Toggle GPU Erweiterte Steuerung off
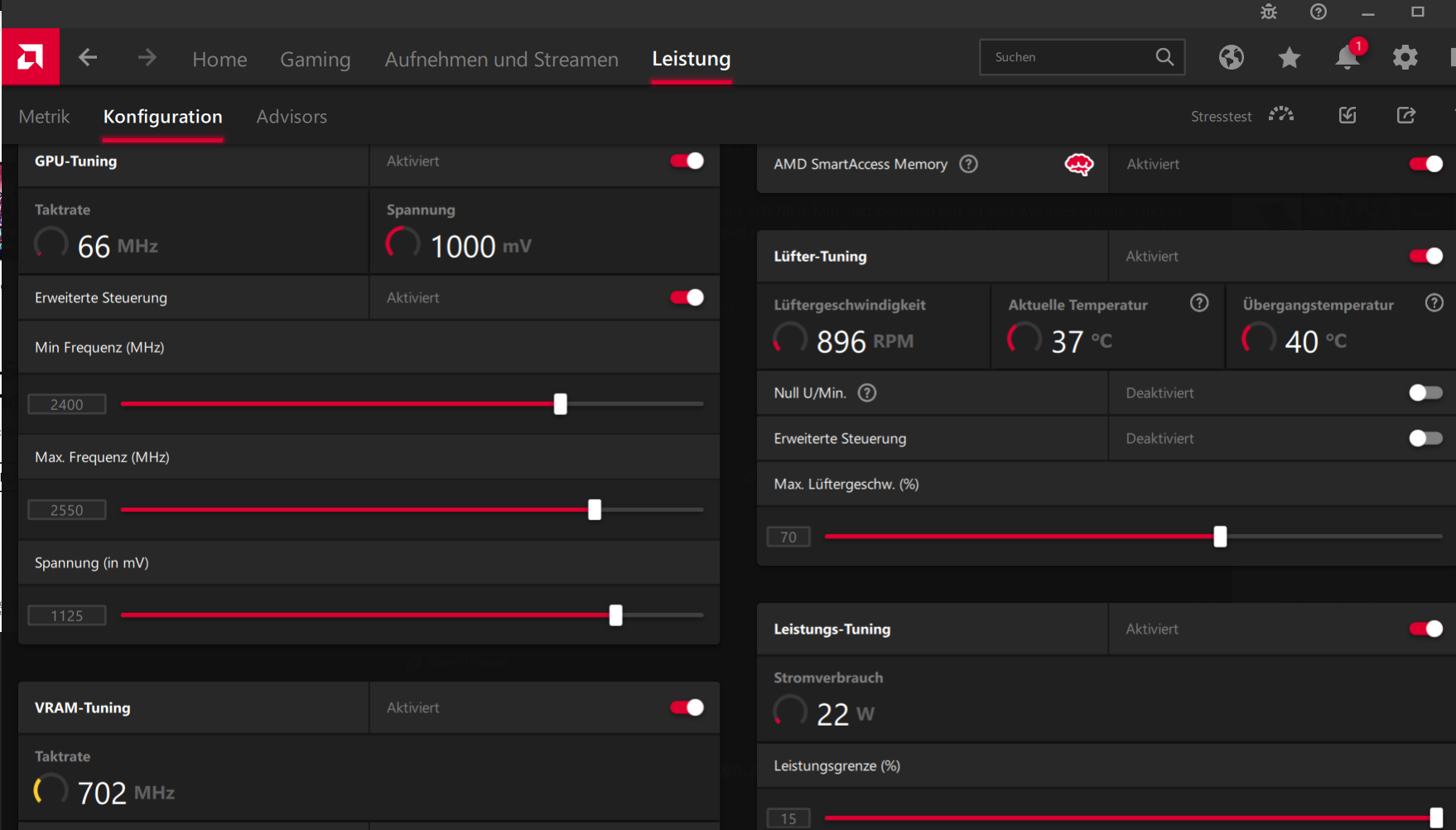1456x830 pixels. click(x=687, y=297)
